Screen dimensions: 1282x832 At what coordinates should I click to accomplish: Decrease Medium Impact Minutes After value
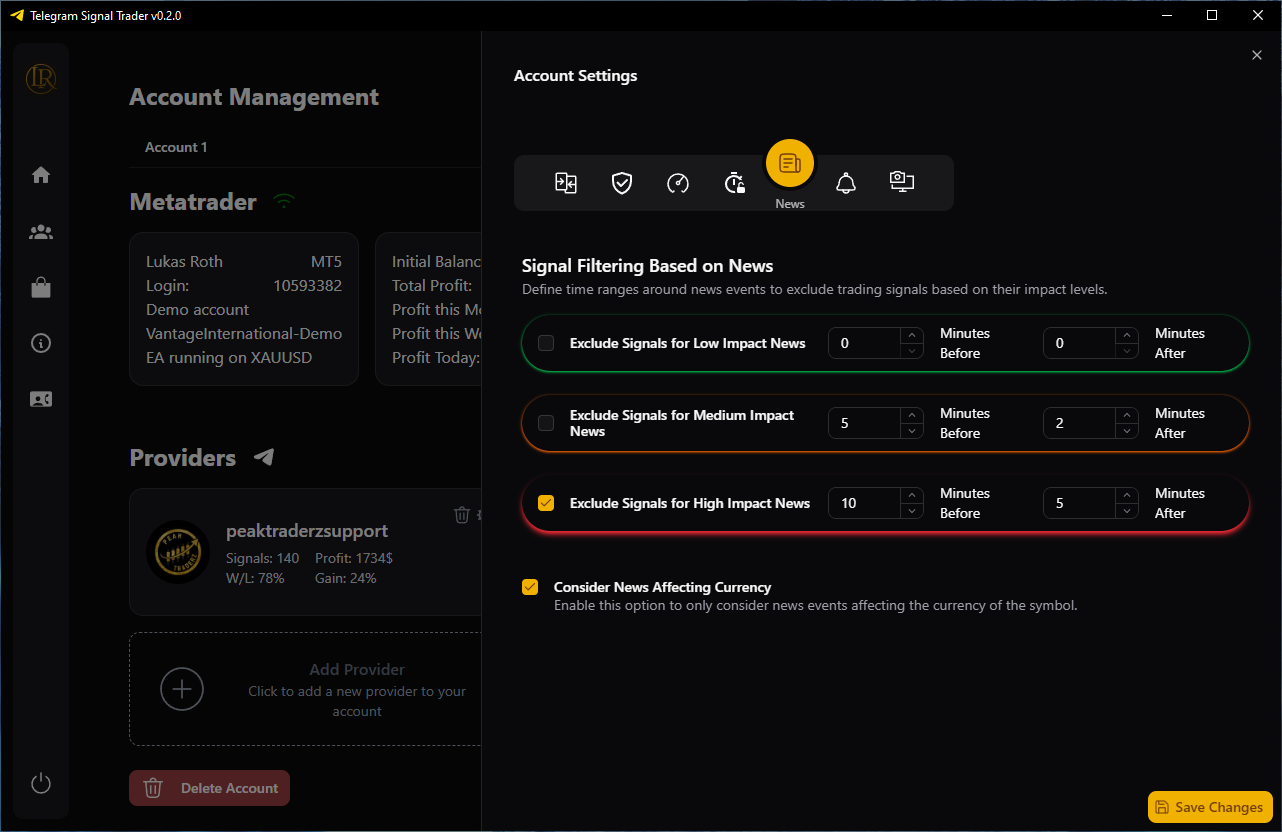point(1127,430)
